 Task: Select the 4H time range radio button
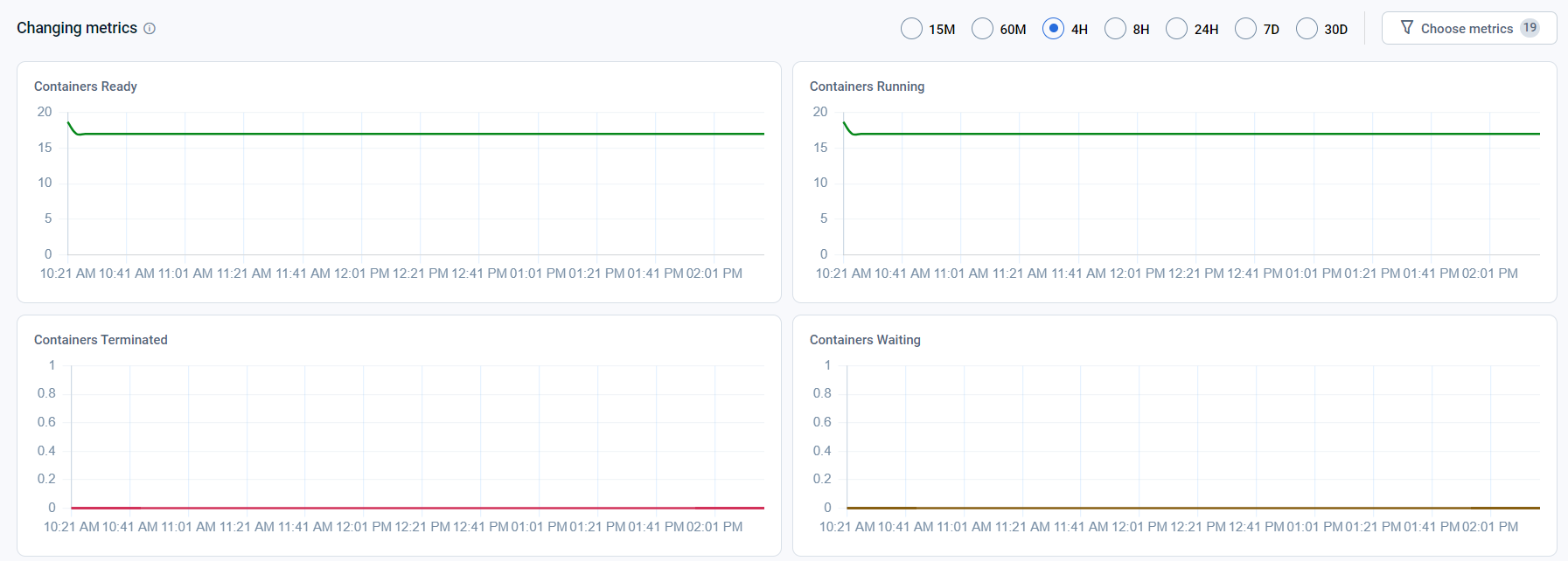(1053, 29)
